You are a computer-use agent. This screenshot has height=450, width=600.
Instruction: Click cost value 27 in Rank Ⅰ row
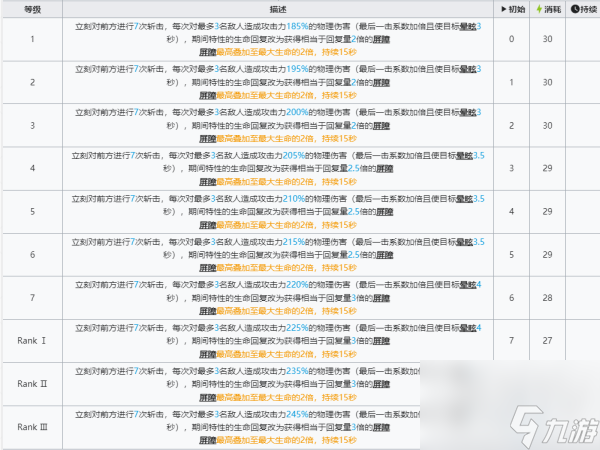point(548,341)
